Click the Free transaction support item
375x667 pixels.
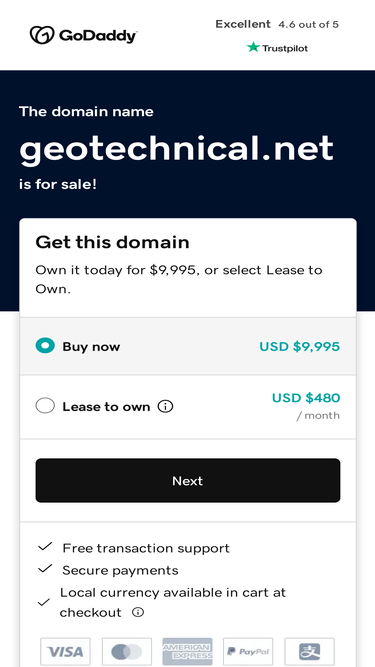(x=146, y=548)
